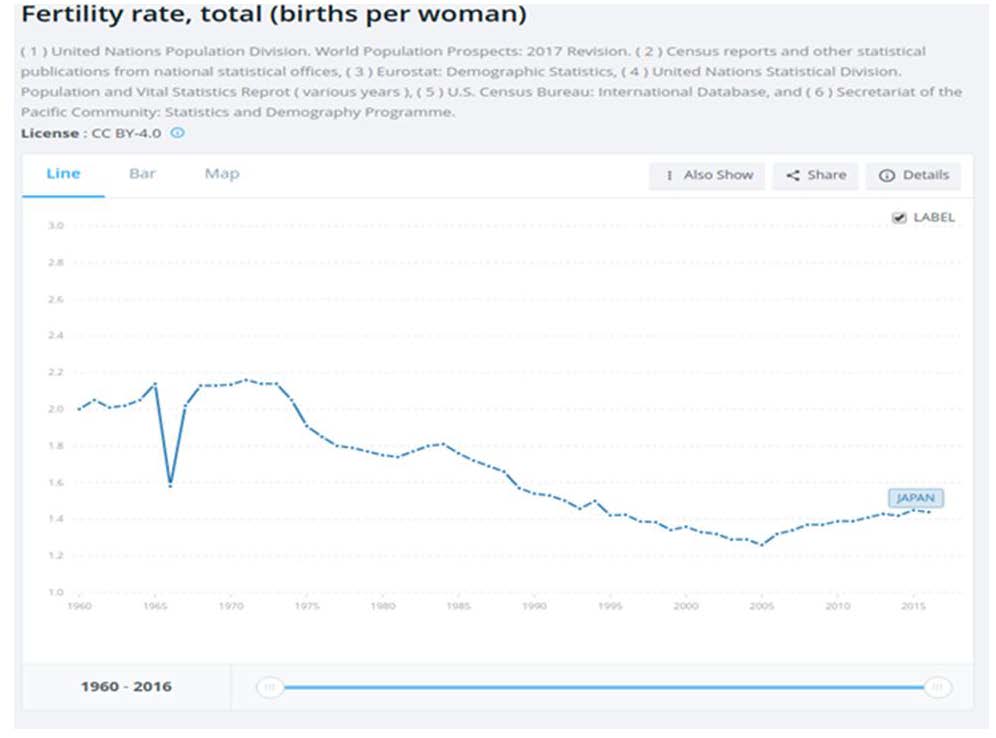Click the 1995 x-axis year label
996x738 pixels.
tap(610, 606)
